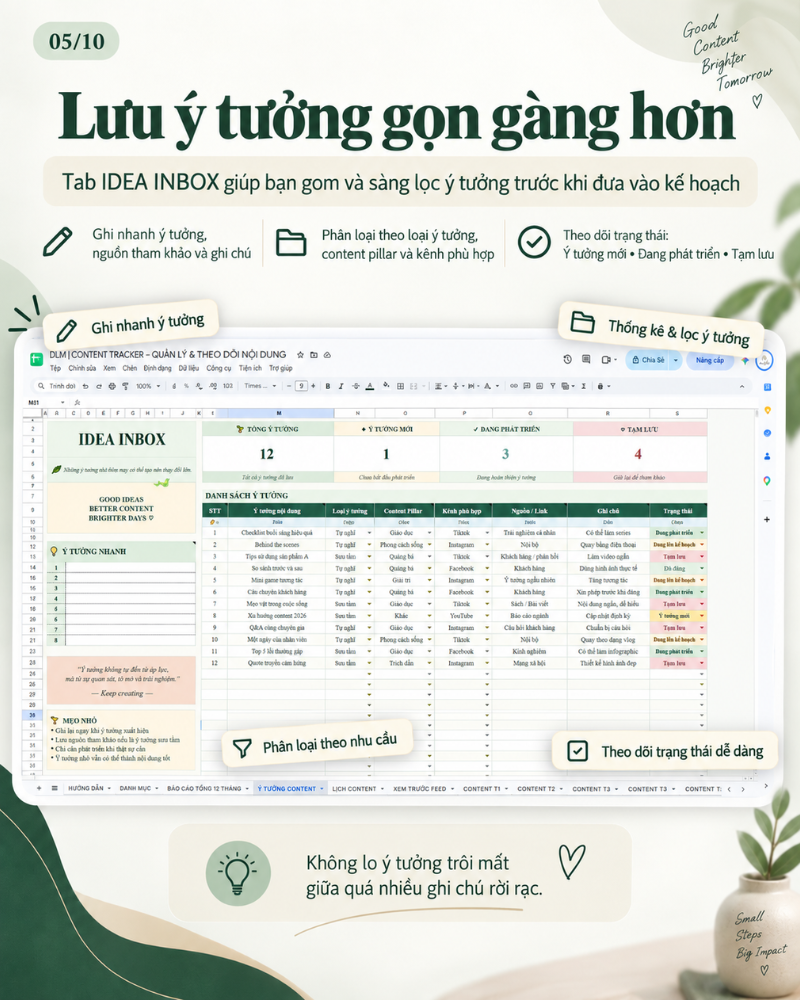The height and width of the screenshot is (1000, 800).
Task: Open the all sheets list button
Action: click(x=55, y=789)
